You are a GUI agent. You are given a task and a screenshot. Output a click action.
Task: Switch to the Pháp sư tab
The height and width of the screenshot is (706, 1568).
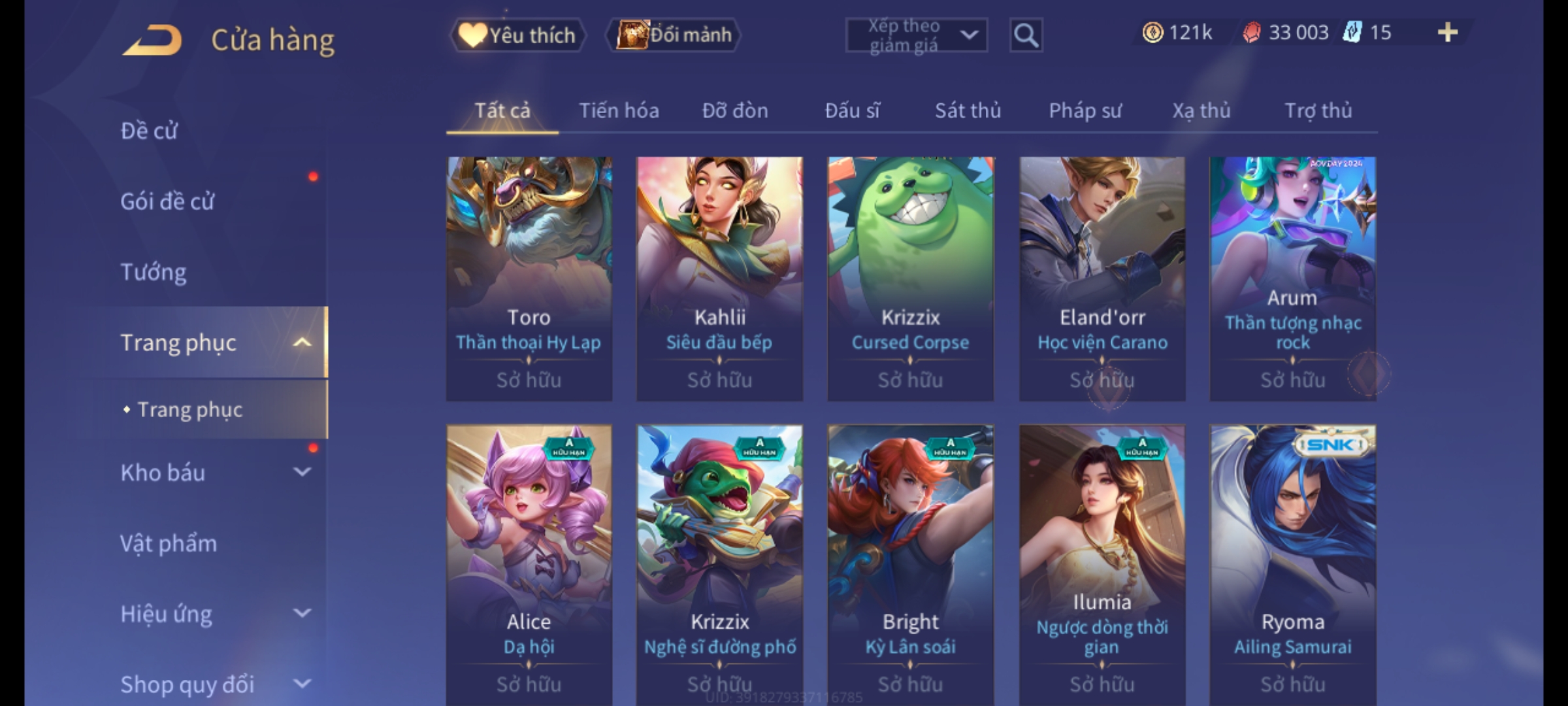click(1085, 111)
